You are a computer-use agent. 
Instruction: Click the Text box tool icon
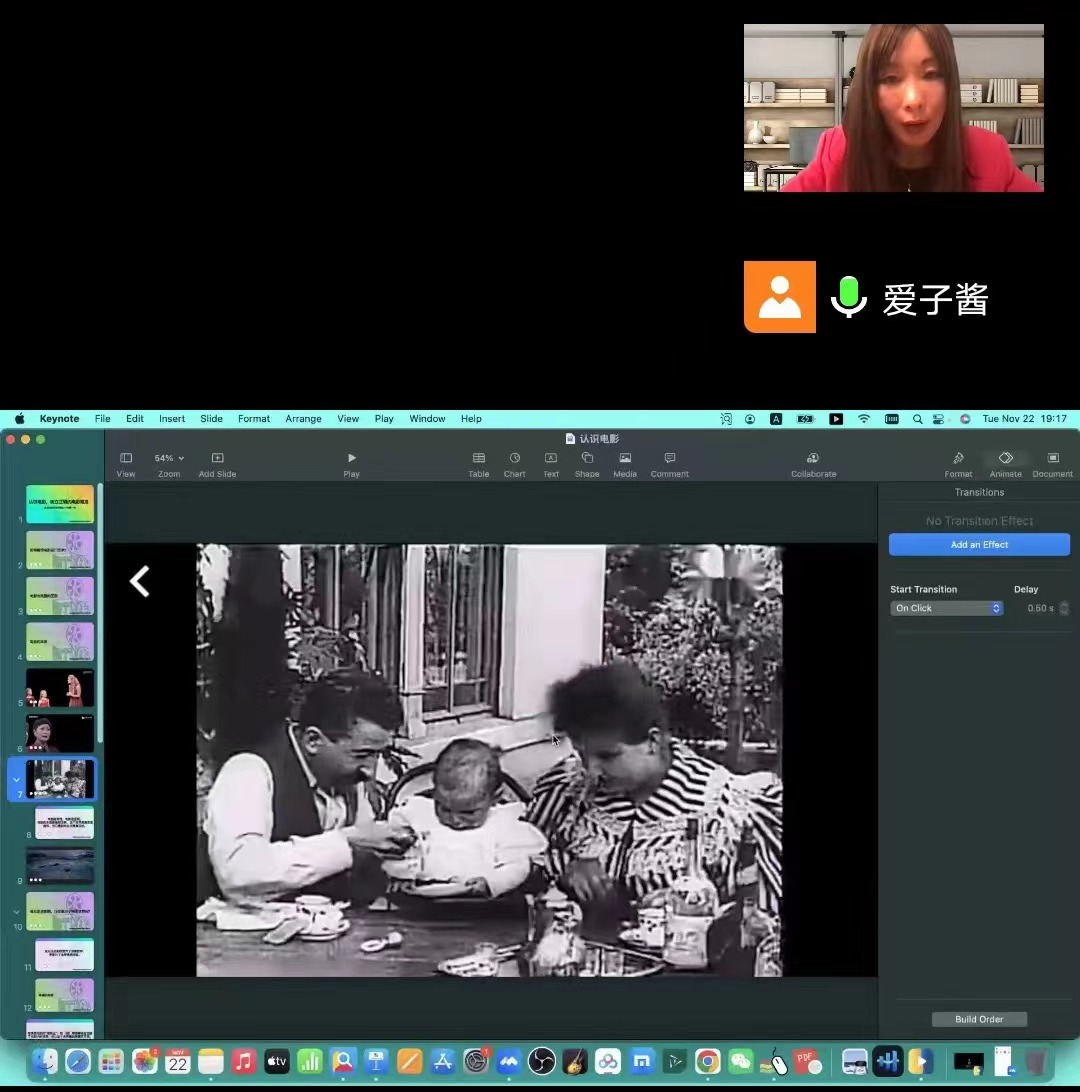[x=550, y=459]
